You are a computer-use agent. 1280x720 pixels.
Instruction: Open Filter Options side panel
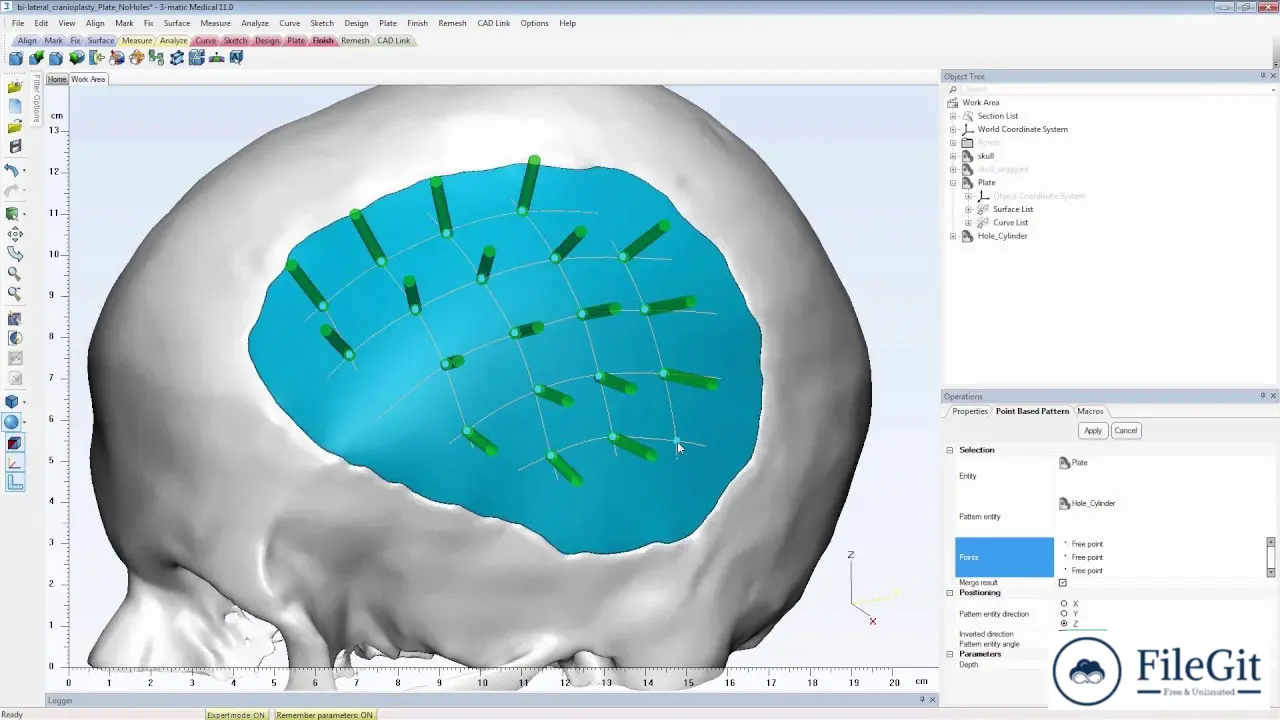(x=36, y=98)
